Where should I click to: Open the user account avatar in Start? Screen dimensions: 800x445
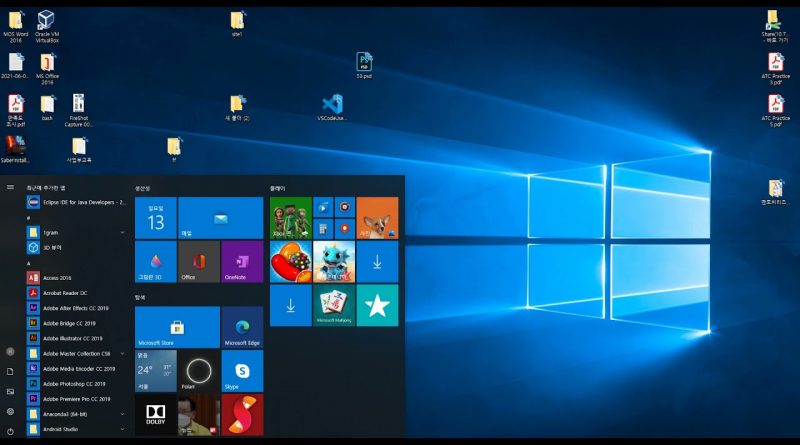coord(10,352)
